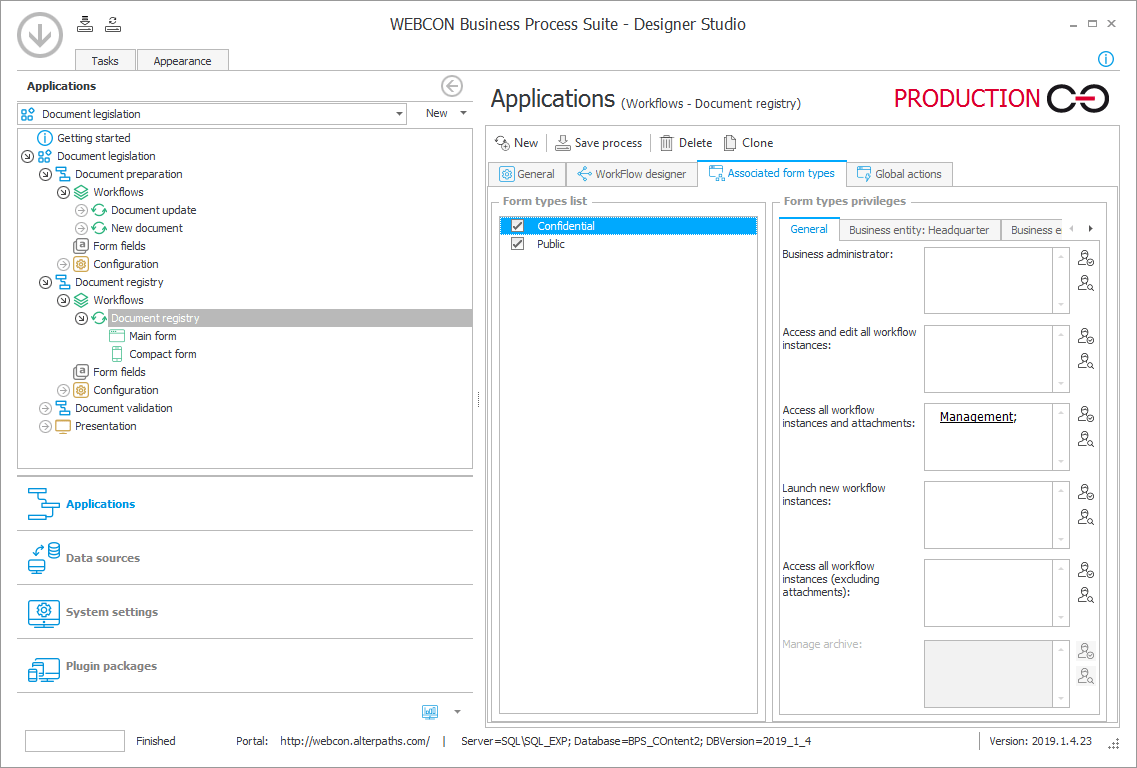This screenshot has width=1137, height=768.
Task: Click the back arrow in Applications panel header
Action: pos(452,86)
